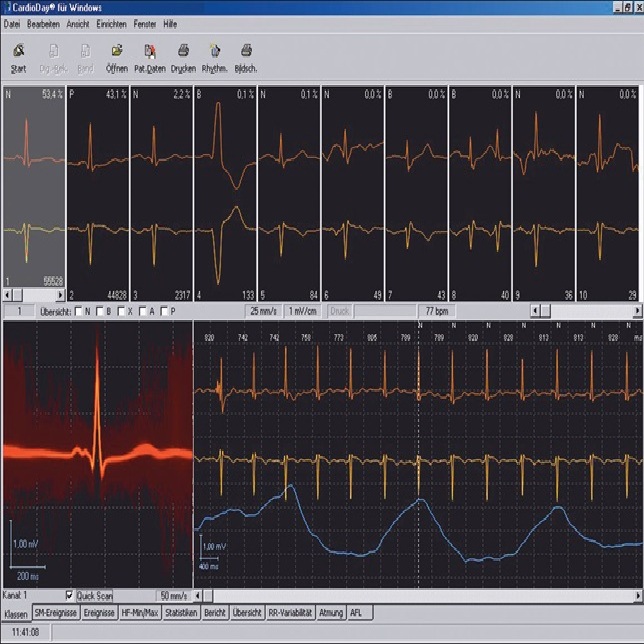Click the Kanal 1 label
The width and height of the screenshot is (644, 644).
click(15, 595)
